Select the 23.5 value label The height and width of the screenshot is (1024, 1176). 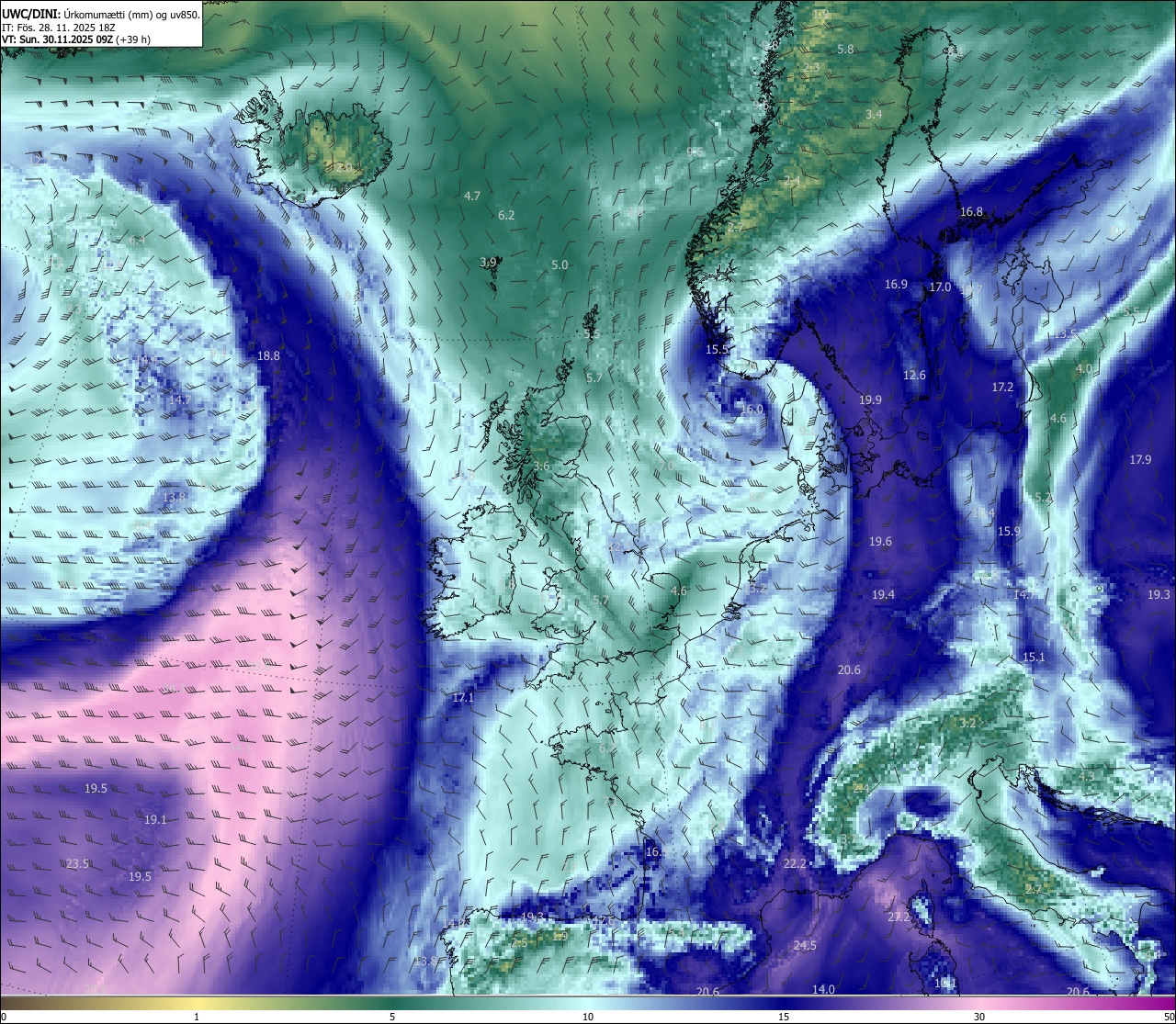[x=77, y=863]
